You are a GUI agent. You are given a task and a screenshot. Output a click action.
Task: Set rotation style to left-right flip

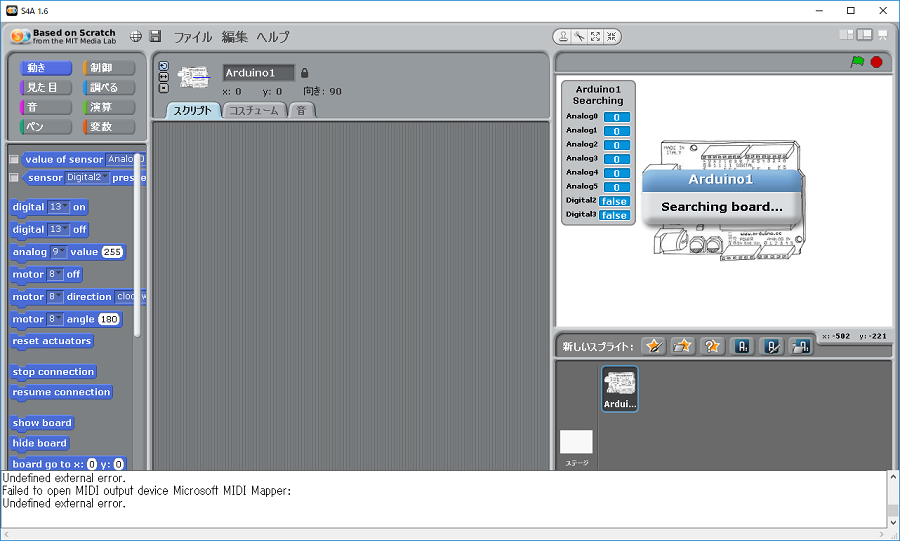164,77
